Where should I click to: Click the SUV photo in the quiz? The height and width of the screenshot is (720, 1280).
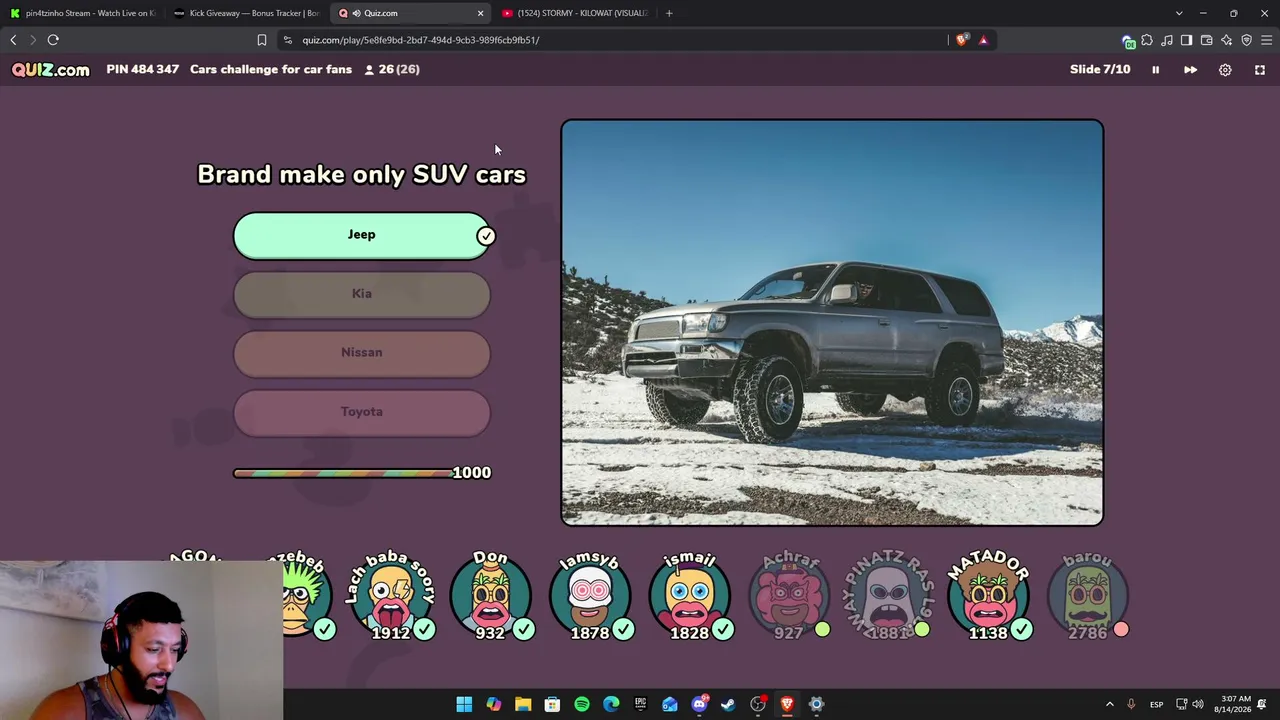(x=832, y=322)
